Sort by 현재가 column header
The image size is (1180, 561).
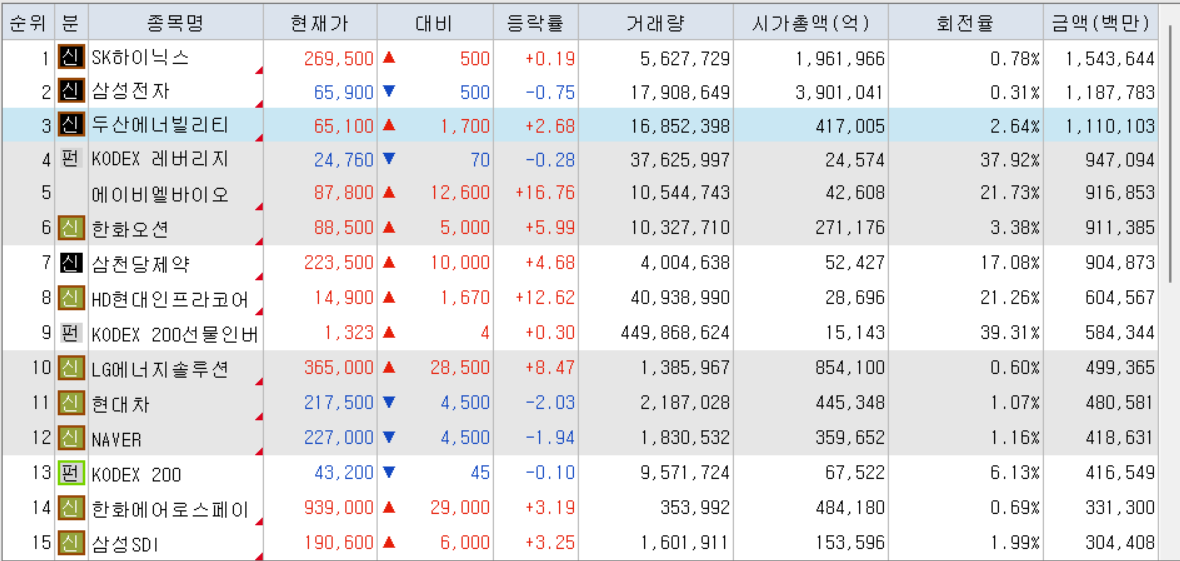coord(320,23)
